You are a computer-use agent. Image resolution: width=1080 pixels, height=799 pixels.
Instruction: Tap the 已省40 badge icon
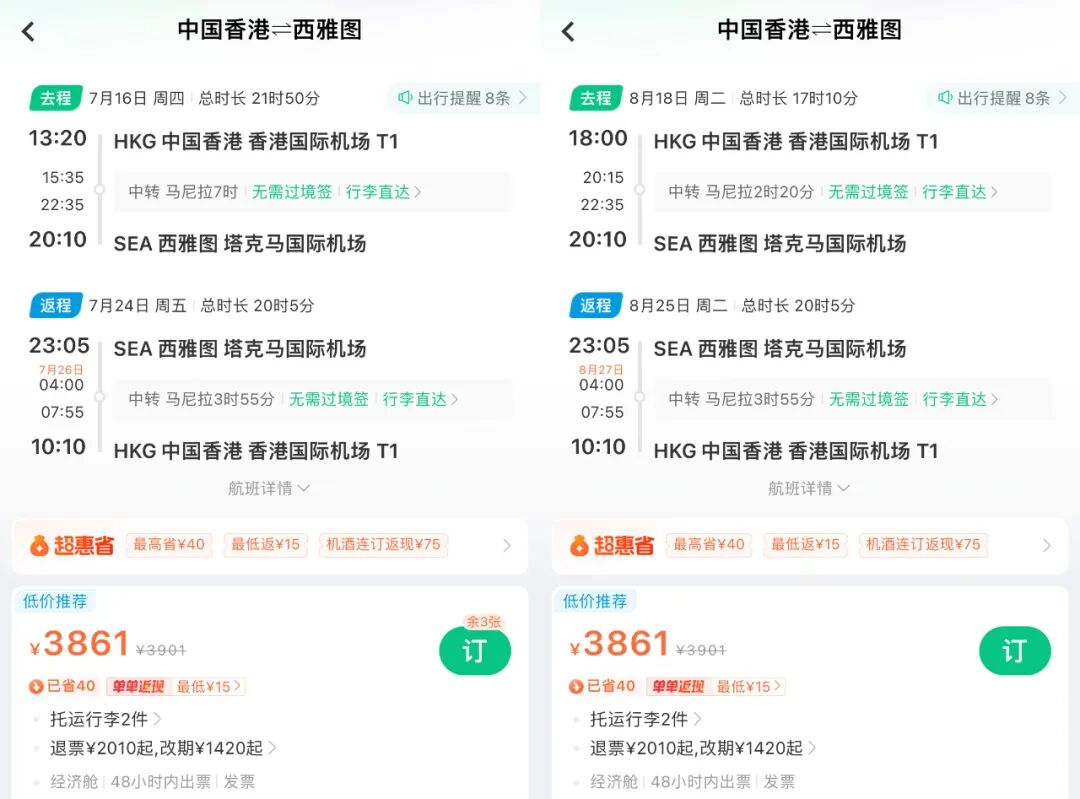36,687
